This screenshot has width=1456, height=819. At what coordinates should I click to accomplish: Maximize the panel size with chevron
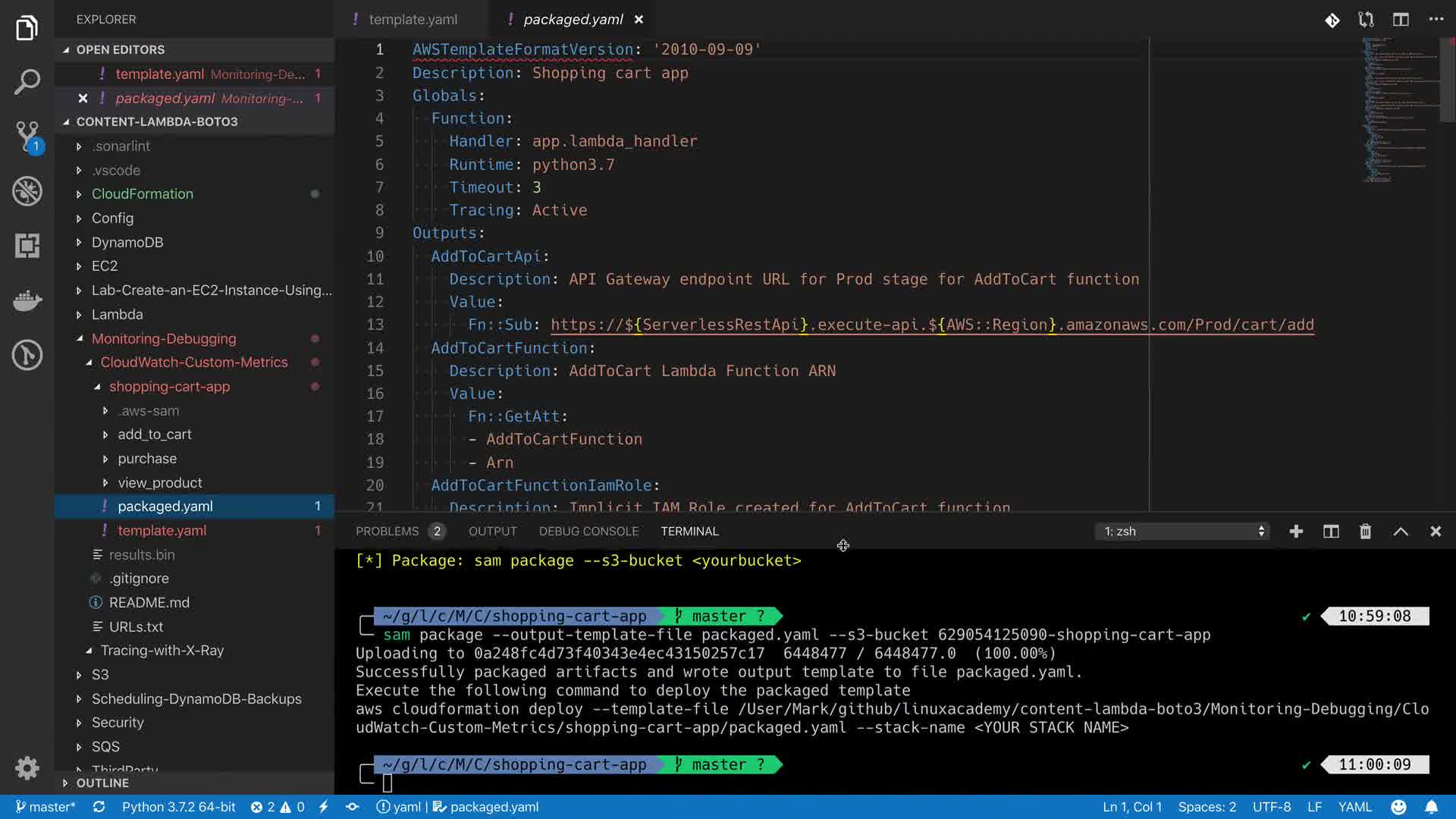point(1401,532)
